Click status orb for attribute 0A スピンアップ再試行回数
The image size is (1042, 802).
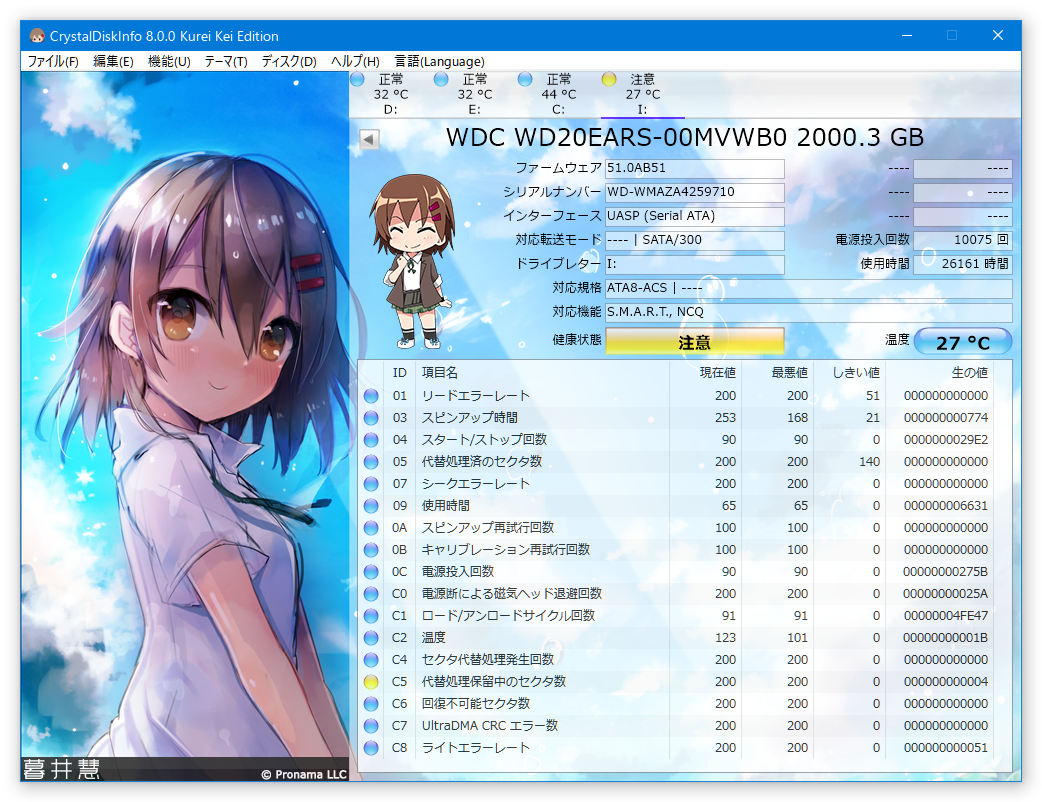pyautogui.click(x=371, y=528)
